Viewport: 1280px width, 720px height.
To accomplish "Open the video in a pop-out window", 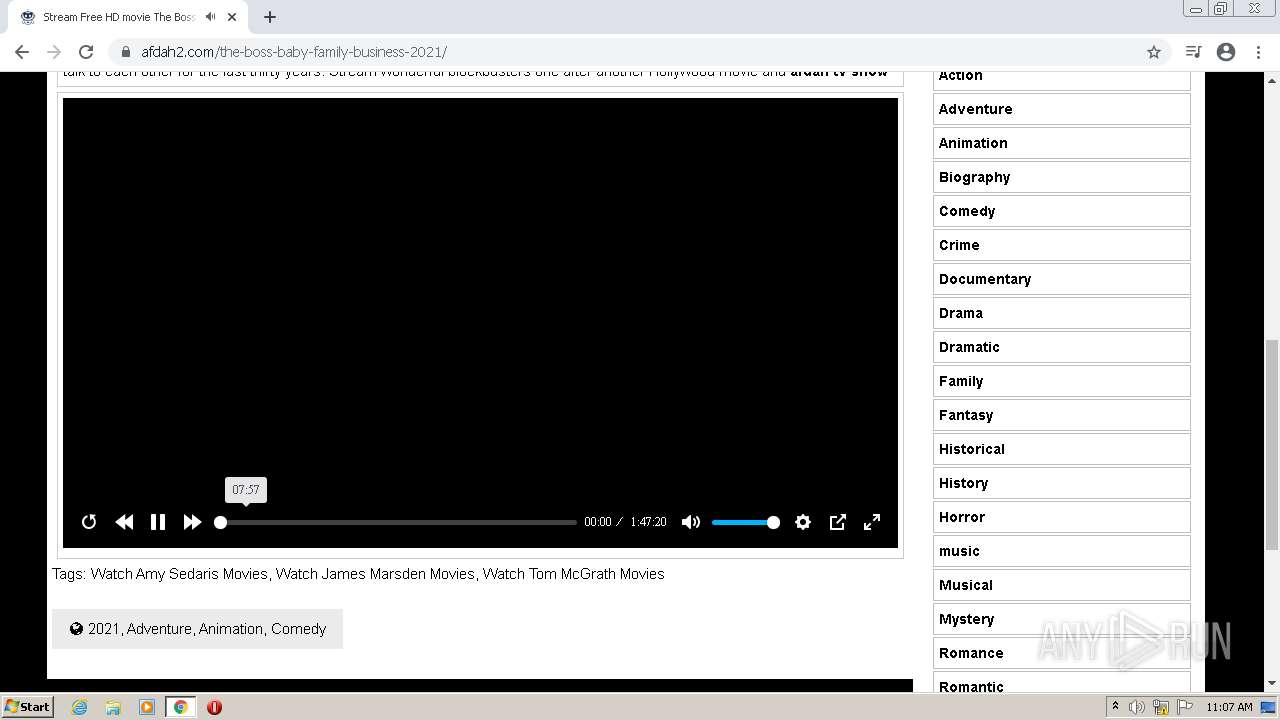I will click(x=838, y=522).
